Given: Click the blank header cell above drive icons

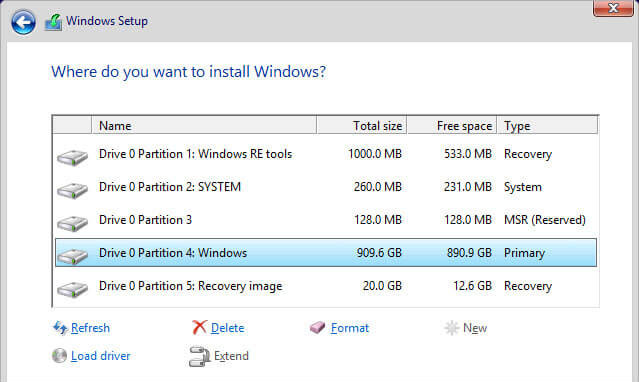Looking at the screenshot, I should point(73,126).
